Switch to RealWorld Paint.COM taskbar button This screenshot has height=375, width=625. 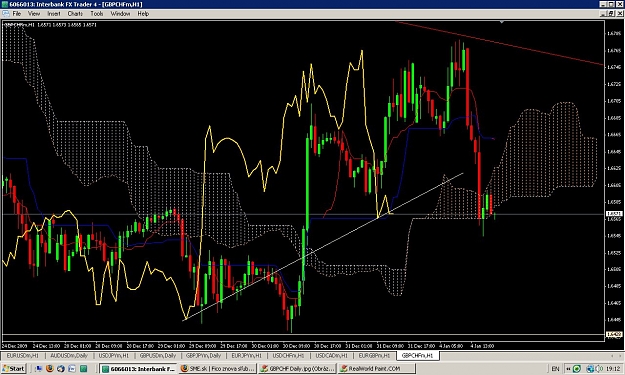pos(377,369)
